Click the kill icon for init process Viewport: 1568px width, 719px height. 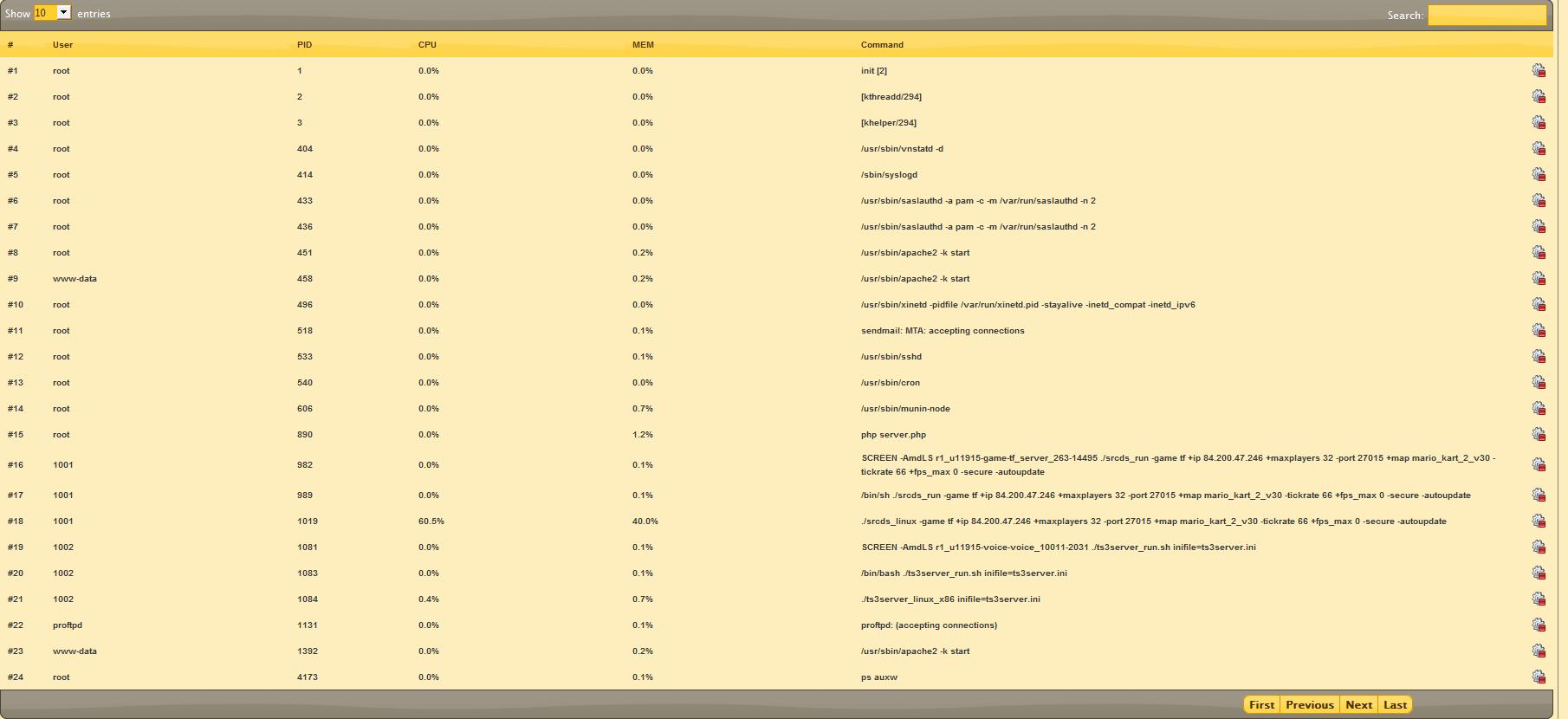click(x=1539, y=71)
